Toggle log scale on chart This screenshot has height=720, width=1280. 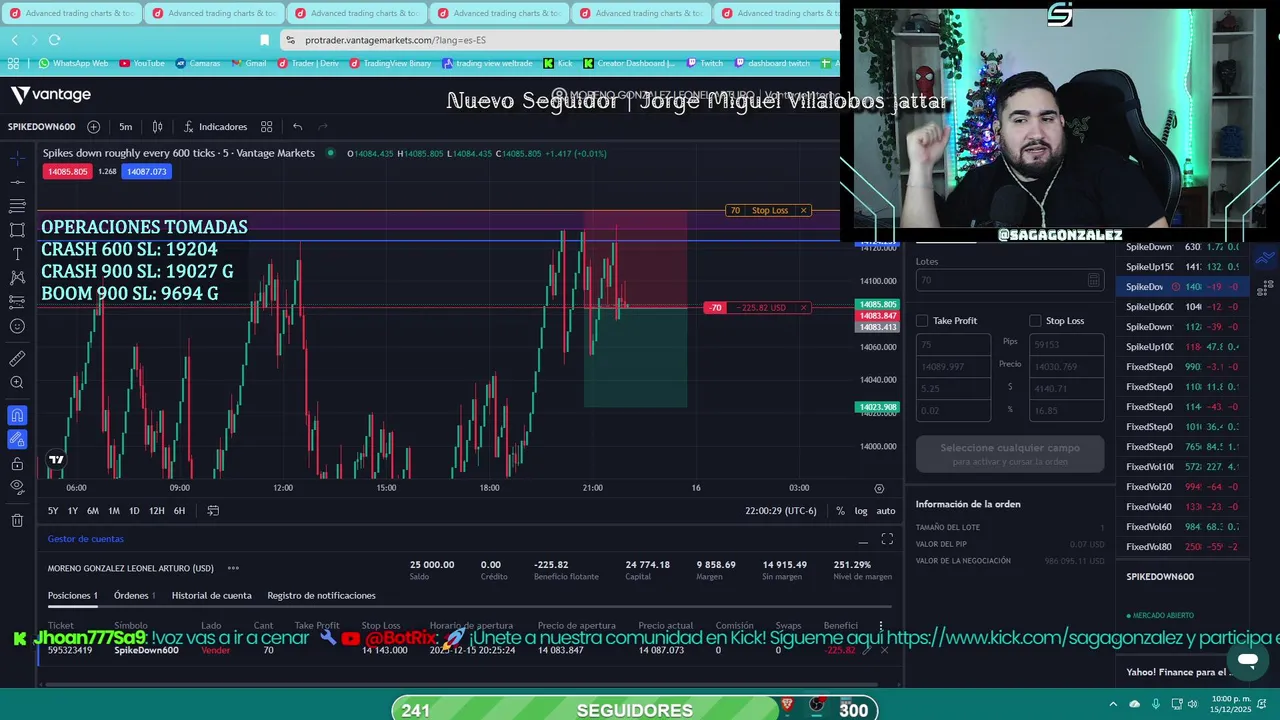tap(861, 511)
